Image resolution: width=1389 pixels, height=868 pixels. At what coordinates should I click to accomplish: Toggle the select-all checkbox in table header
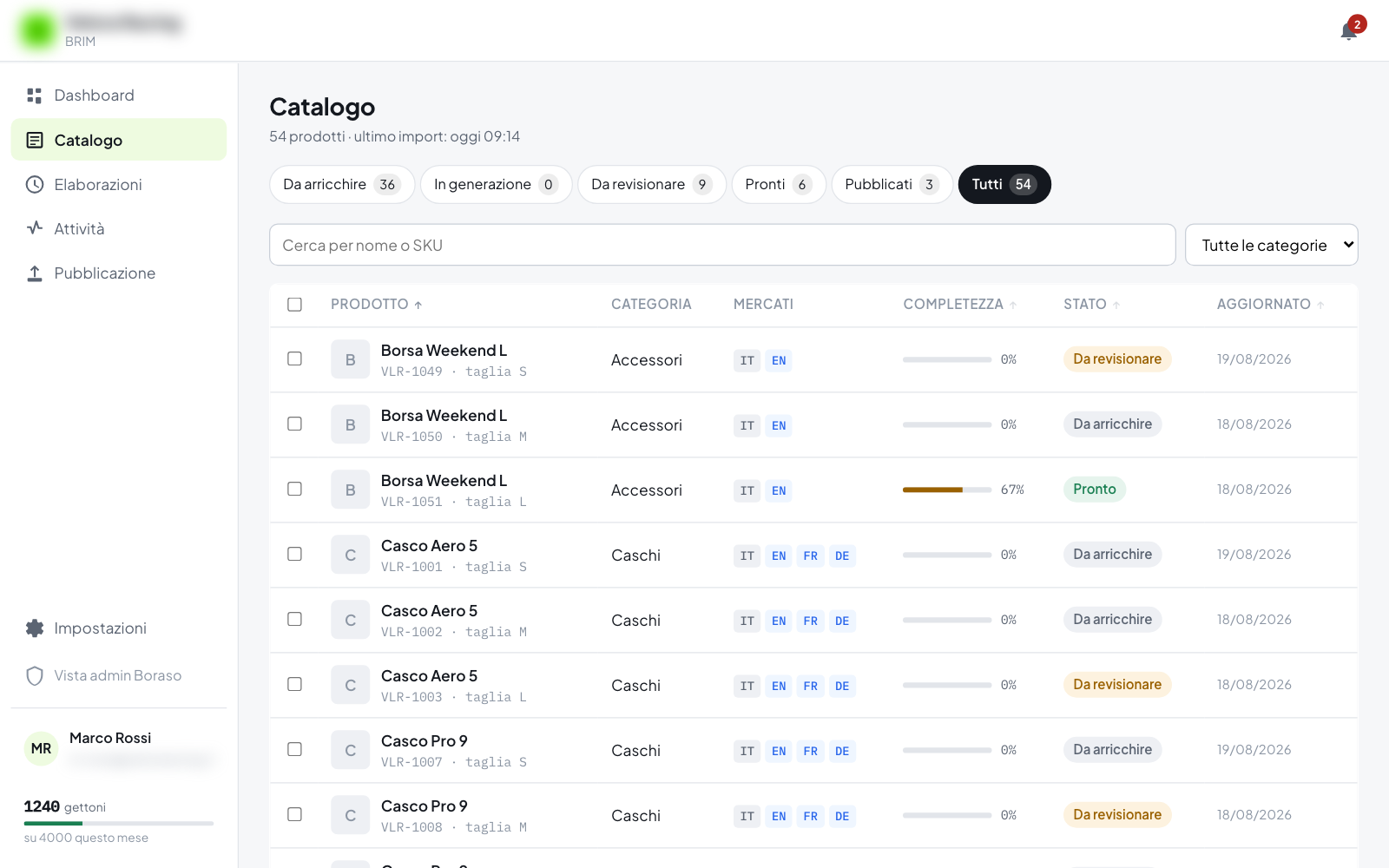[x=295, y=305]
